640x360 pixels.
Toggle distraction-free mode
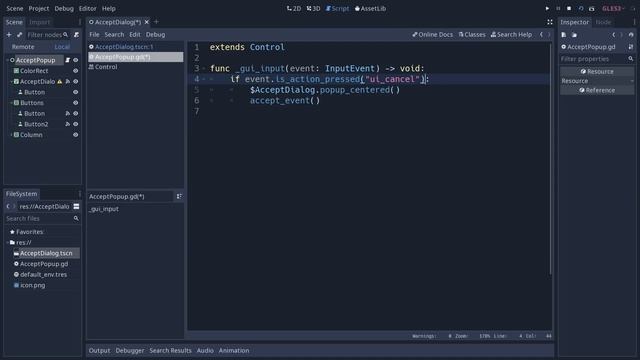[550, 22]
